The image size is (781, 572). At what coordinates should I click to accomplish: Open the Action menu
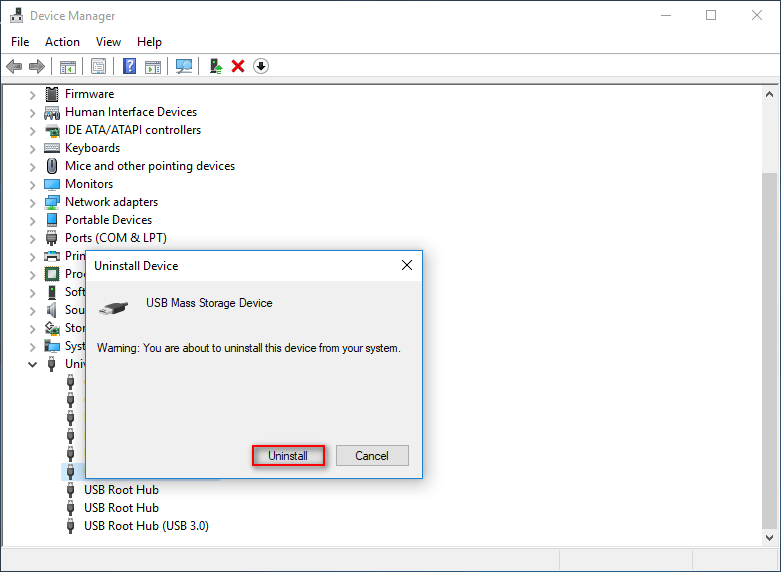(x=62, y=42)
